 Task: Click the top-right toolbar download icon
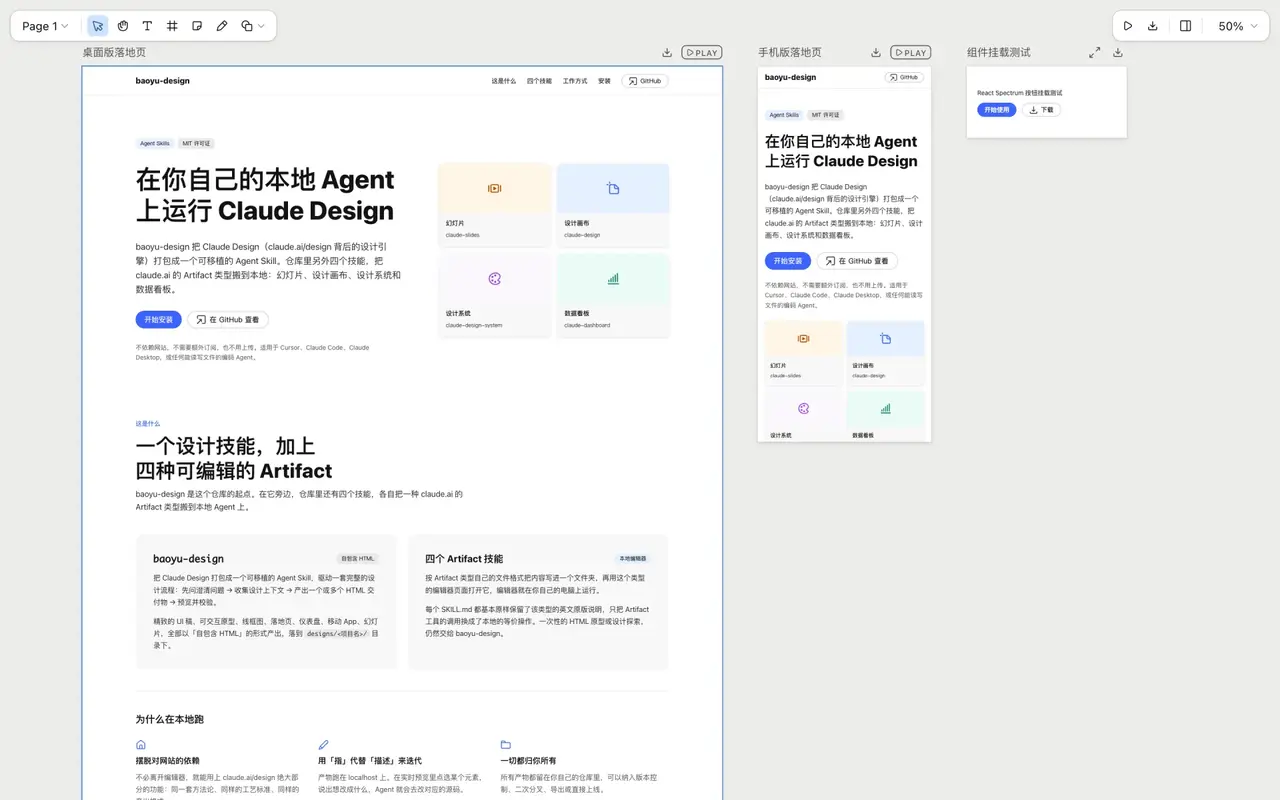pyautogui.click(x=1153, y=26)
